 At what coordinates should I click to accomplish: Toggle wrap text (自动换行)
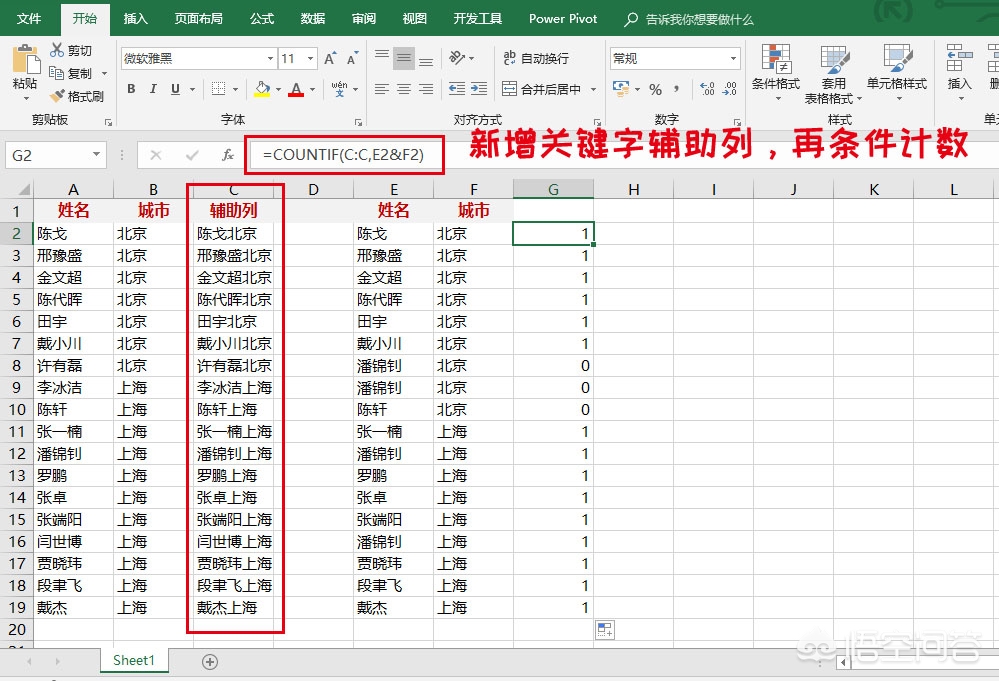tap(536, 58)
